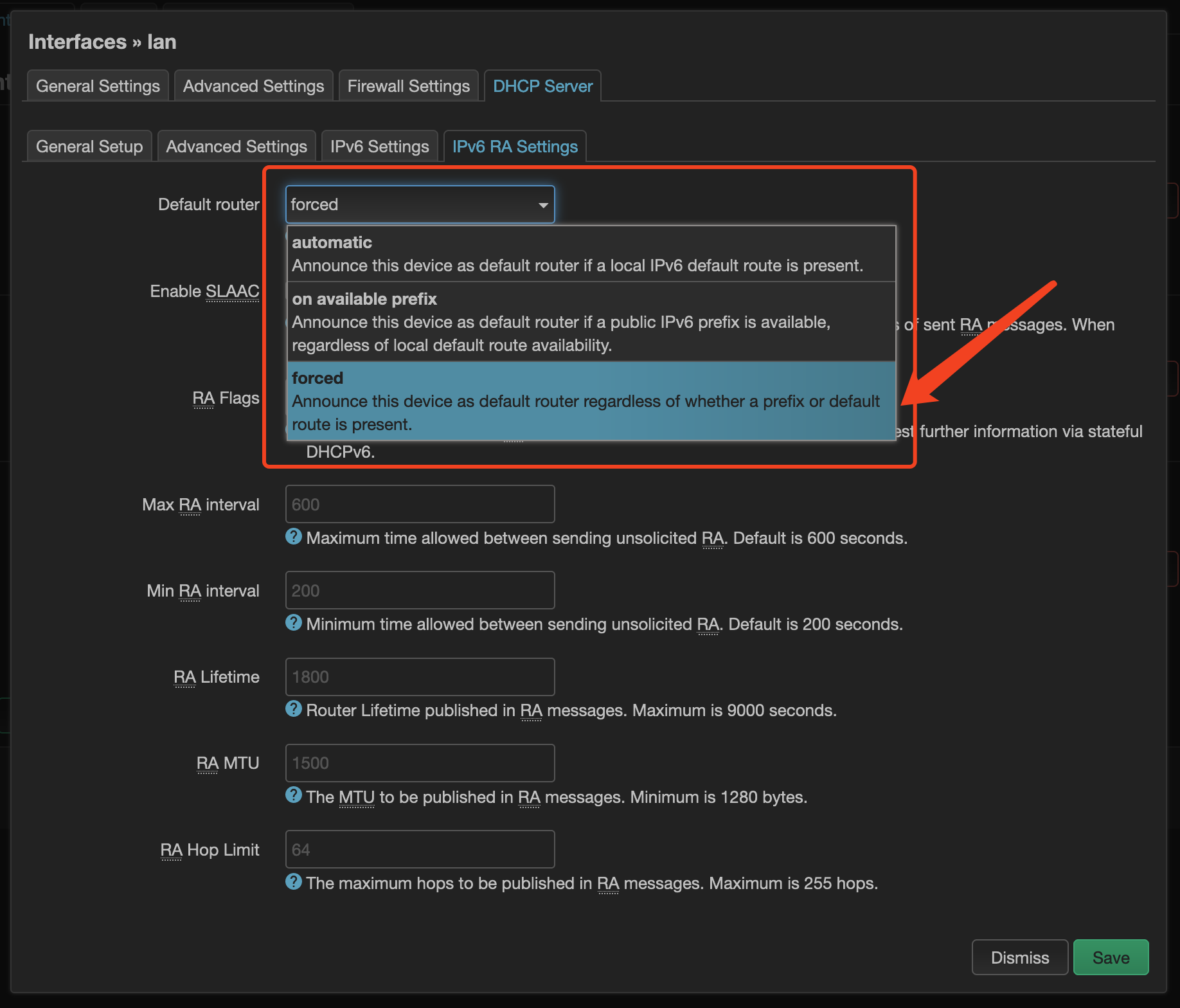
Task: Select Advanced Settings sub-tab under DHCP Server
Action: 237,147
